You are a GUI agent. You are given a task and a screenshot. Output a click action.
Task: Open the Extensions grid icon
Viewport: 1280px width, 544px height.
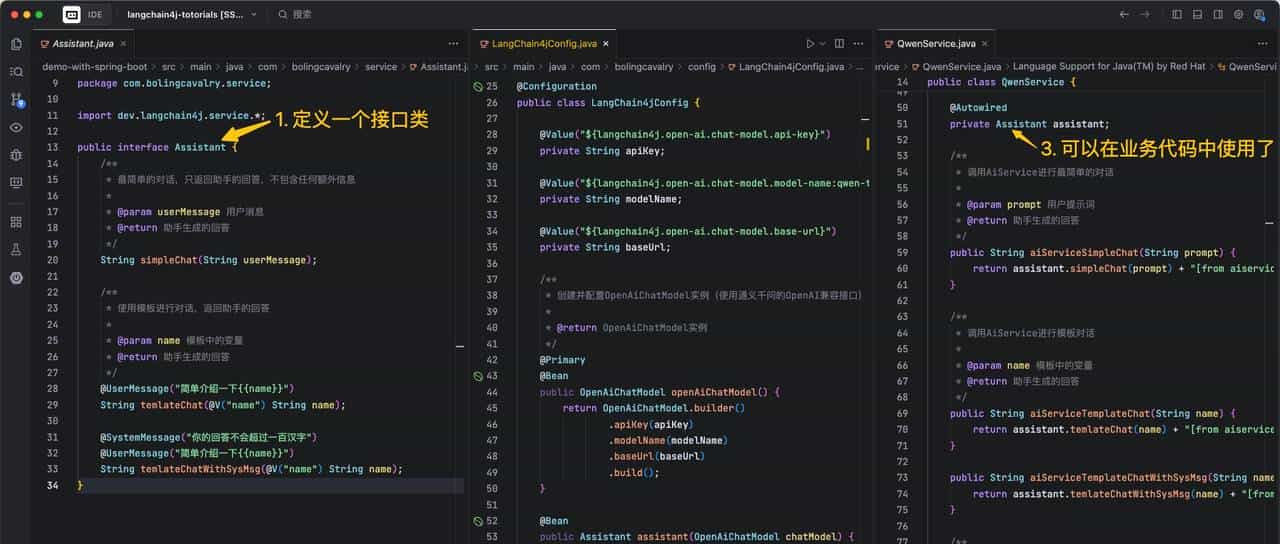tap(16, 222)
